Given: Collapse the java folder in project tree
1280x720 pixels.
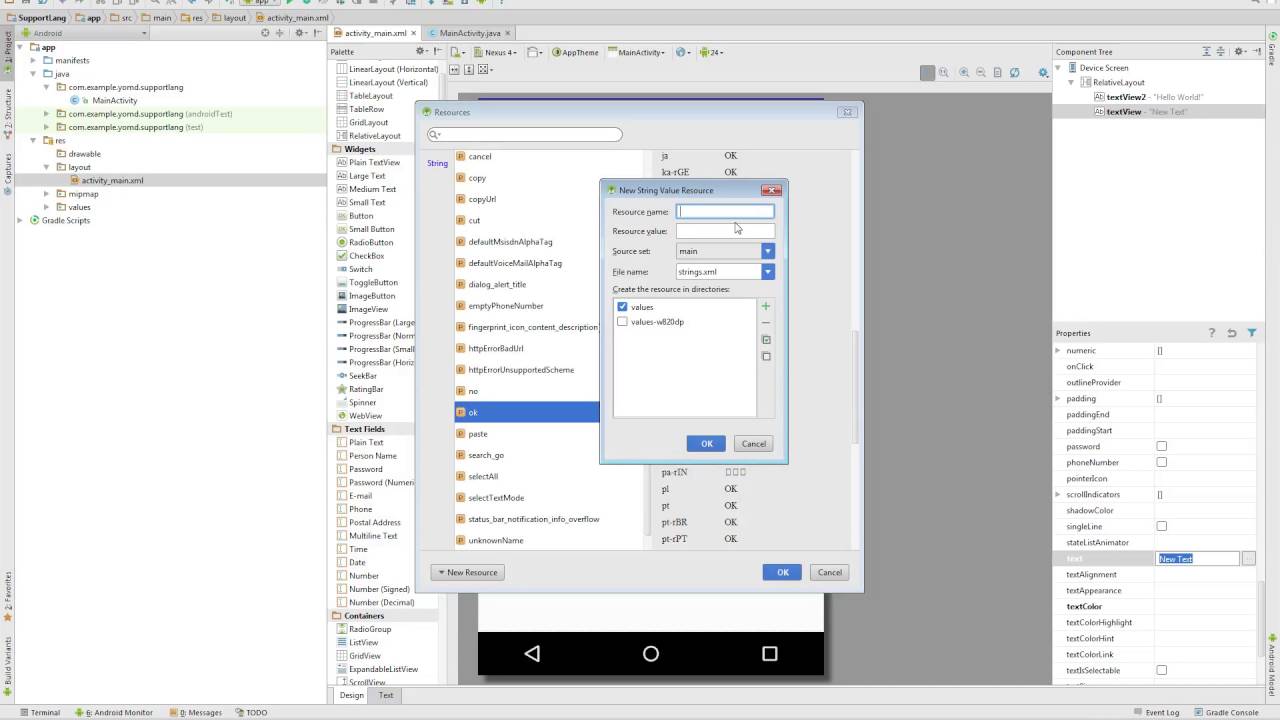Looking at the screenshot, I should coord(33,74).
